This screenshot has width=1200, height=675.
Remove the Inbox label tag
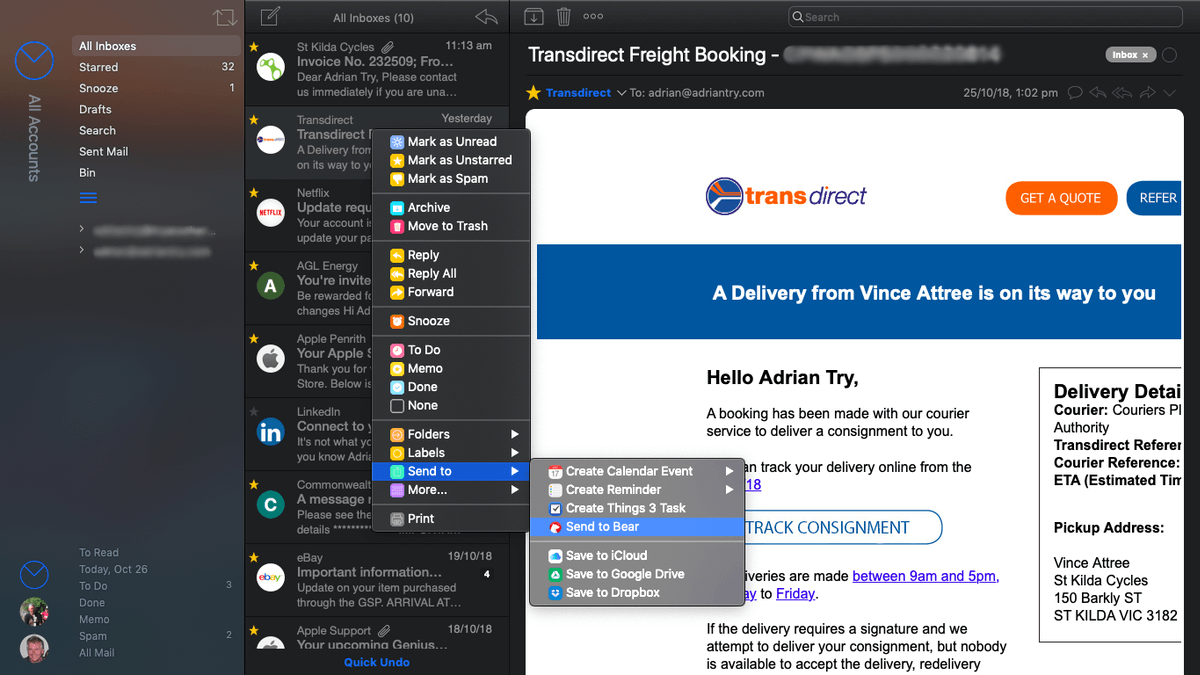tap(1145, 55)
